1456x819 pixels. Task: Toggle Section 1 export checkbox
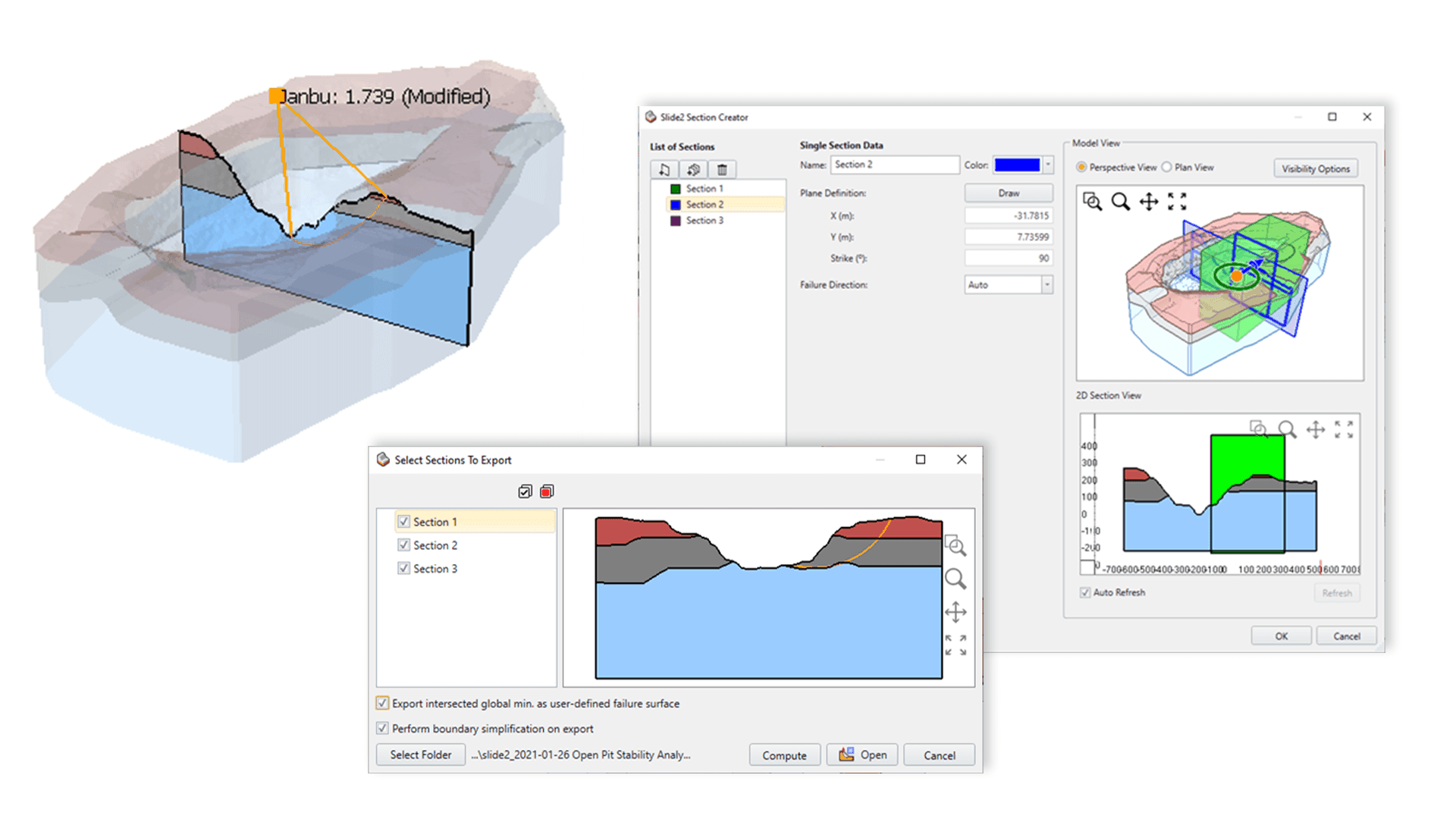point(404,522)
